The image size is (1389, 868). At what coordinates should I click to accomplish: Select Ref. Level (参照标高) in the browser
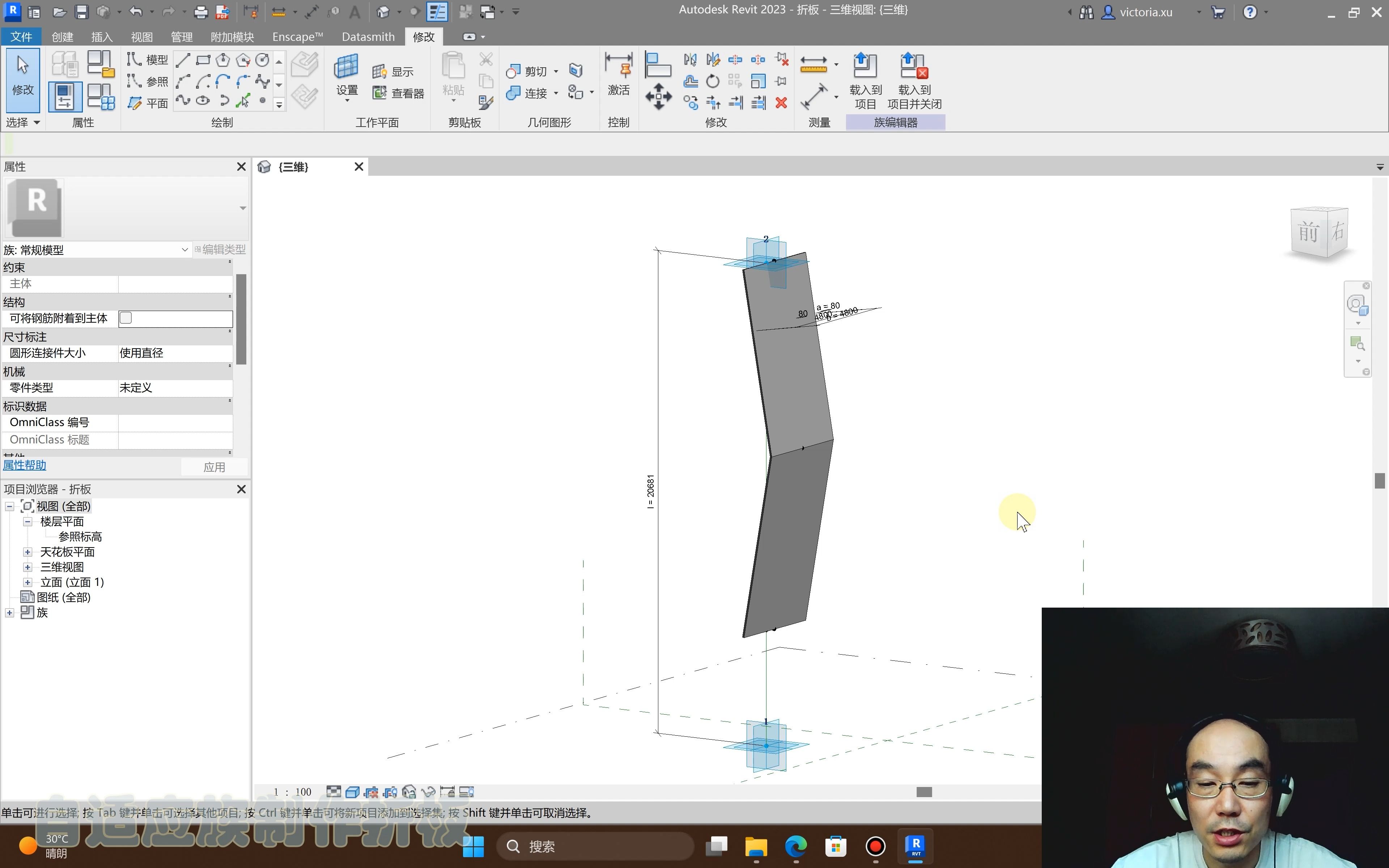80,537
